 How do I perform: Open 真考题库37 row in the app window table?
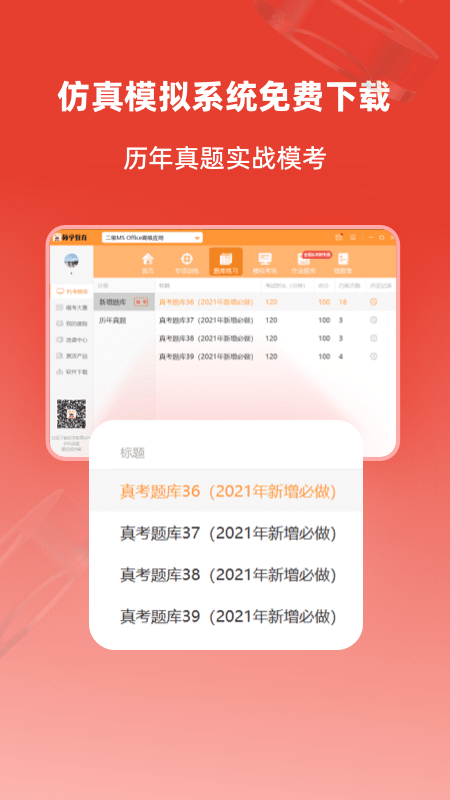275,320
